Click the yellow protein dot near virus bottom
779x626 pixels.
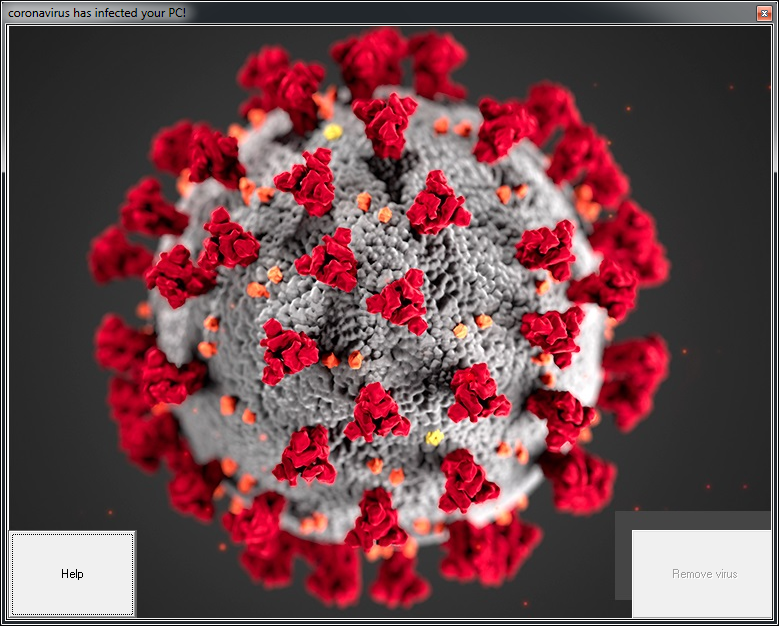[434, 438]
